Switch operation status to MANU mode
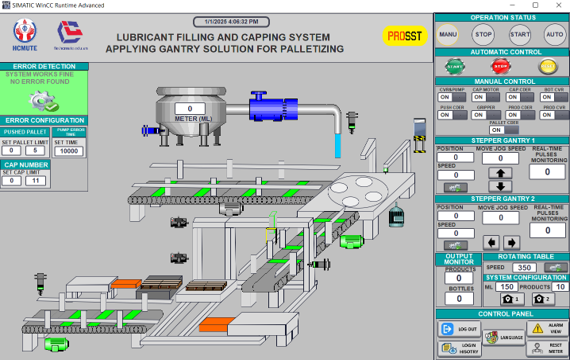Viewport: 570px width, 360px height. [x=447, y=35]
